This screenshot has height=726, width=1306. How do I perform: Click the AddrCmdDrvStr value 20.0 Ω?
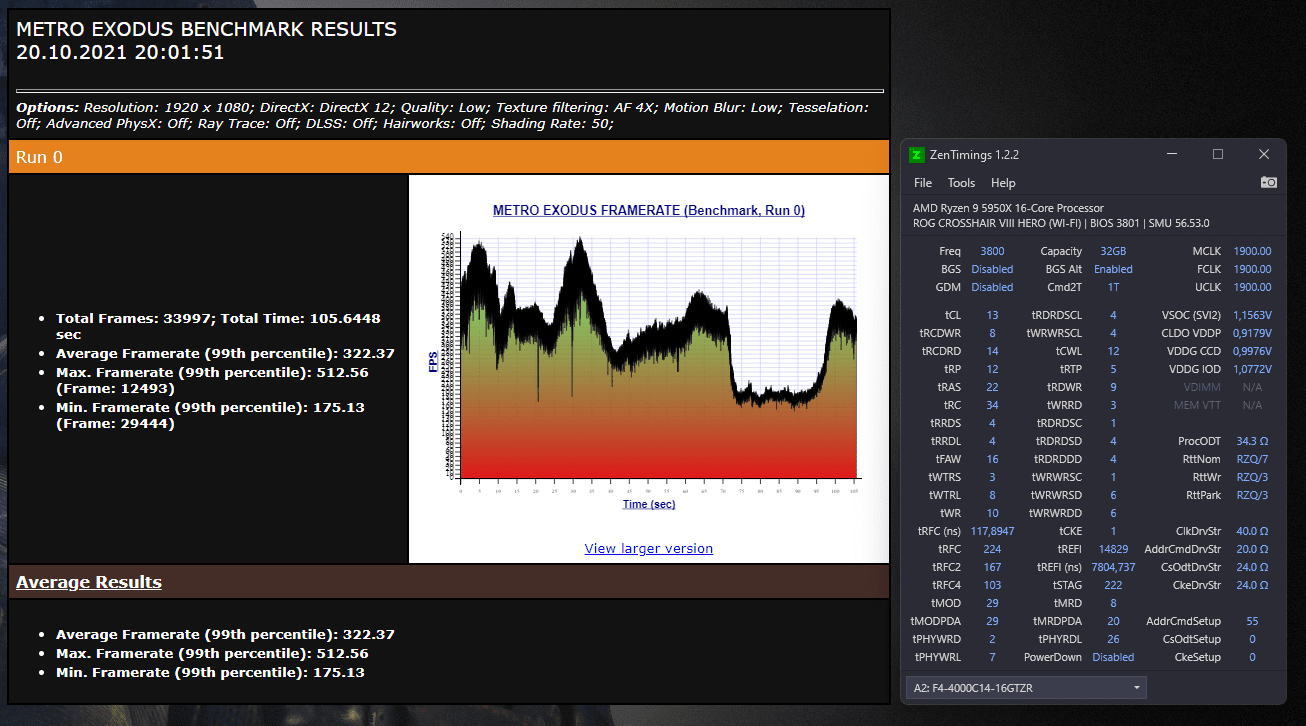[x=1252, y=549]
